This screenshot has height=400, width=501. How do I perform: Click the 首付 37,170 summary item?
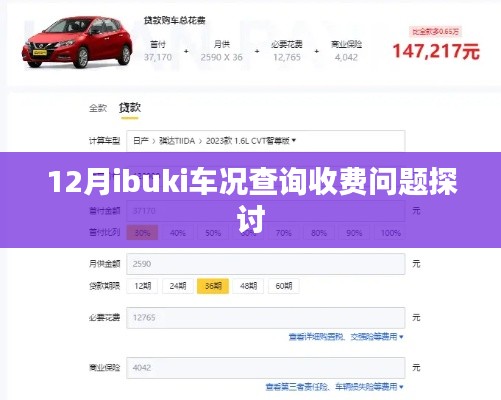pyautogui.click(x=158, y=51)
